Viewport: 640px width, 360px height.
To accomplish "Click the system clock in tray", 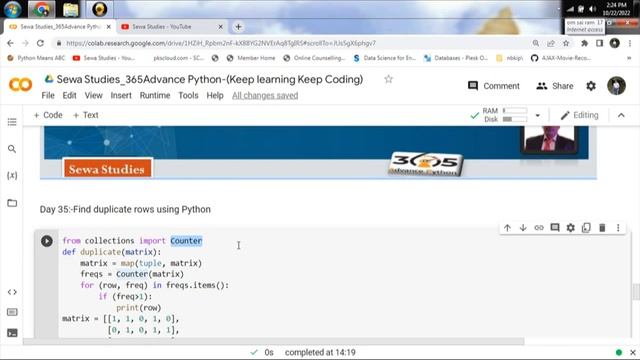I will pyautogui.click(x=616, y=9).
